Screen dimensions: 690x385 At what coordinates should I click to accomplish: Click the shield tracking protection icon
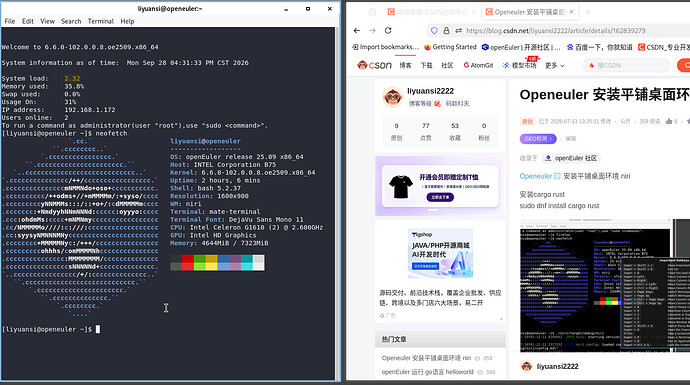click(434, 30)
